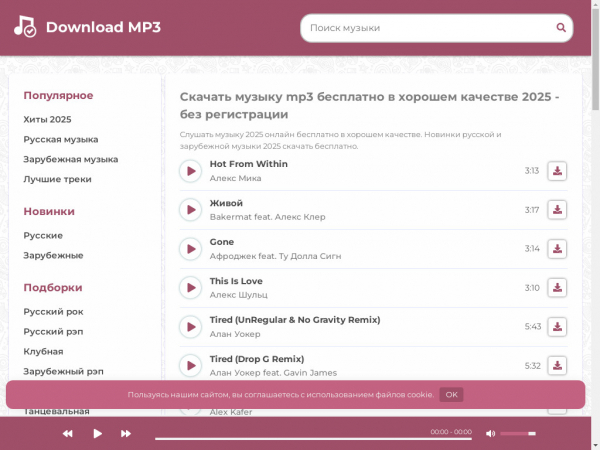
Task: Seek on the player progress bar
Action: click(x=288, y=437)
